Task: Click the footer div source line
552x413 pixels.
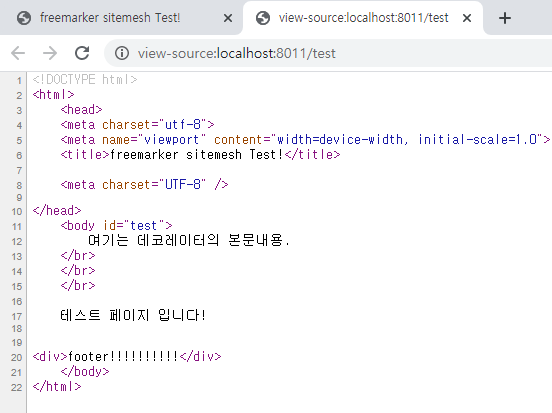Action: point(127,356)
